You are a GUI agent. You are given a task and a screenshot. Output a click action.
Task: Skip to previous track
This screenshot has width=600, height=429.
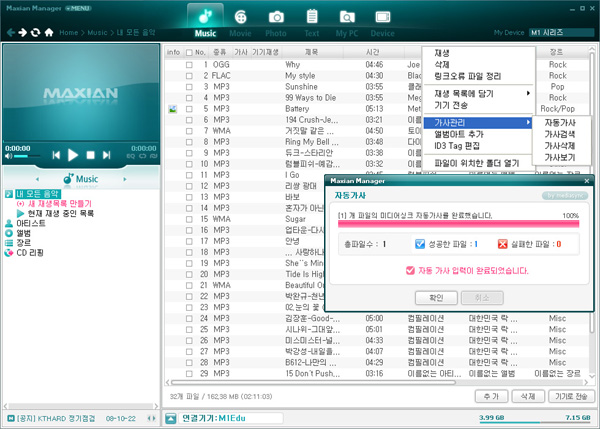click(x=56, y=155)
